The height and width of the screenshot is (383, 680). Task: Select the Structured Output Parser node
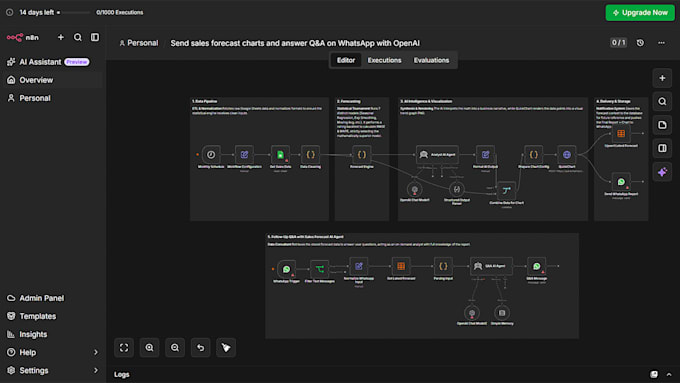pos(457,190)
